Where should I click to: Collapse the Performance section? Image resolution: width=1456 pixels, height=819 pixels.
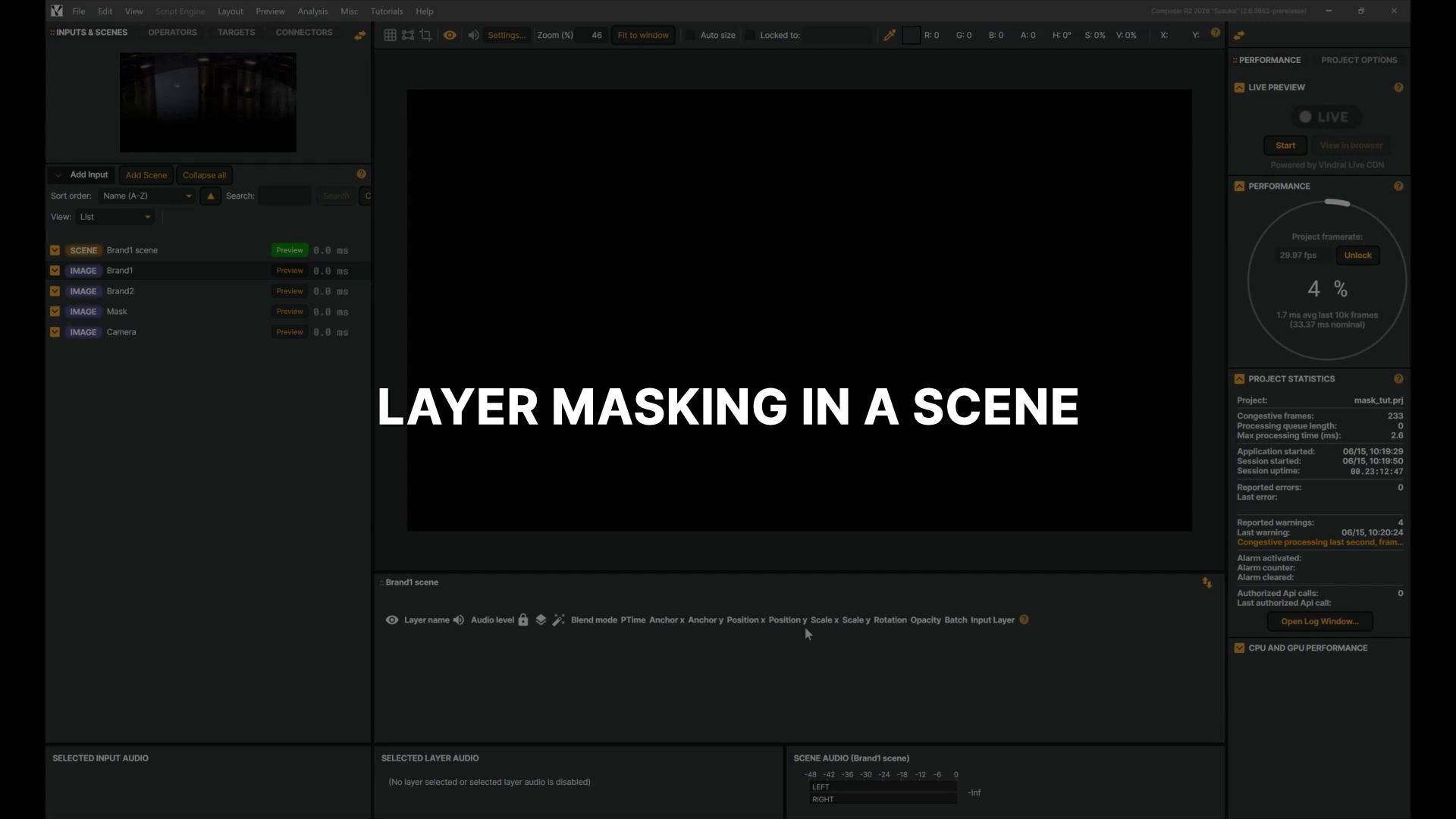[x=1239, y=187]
